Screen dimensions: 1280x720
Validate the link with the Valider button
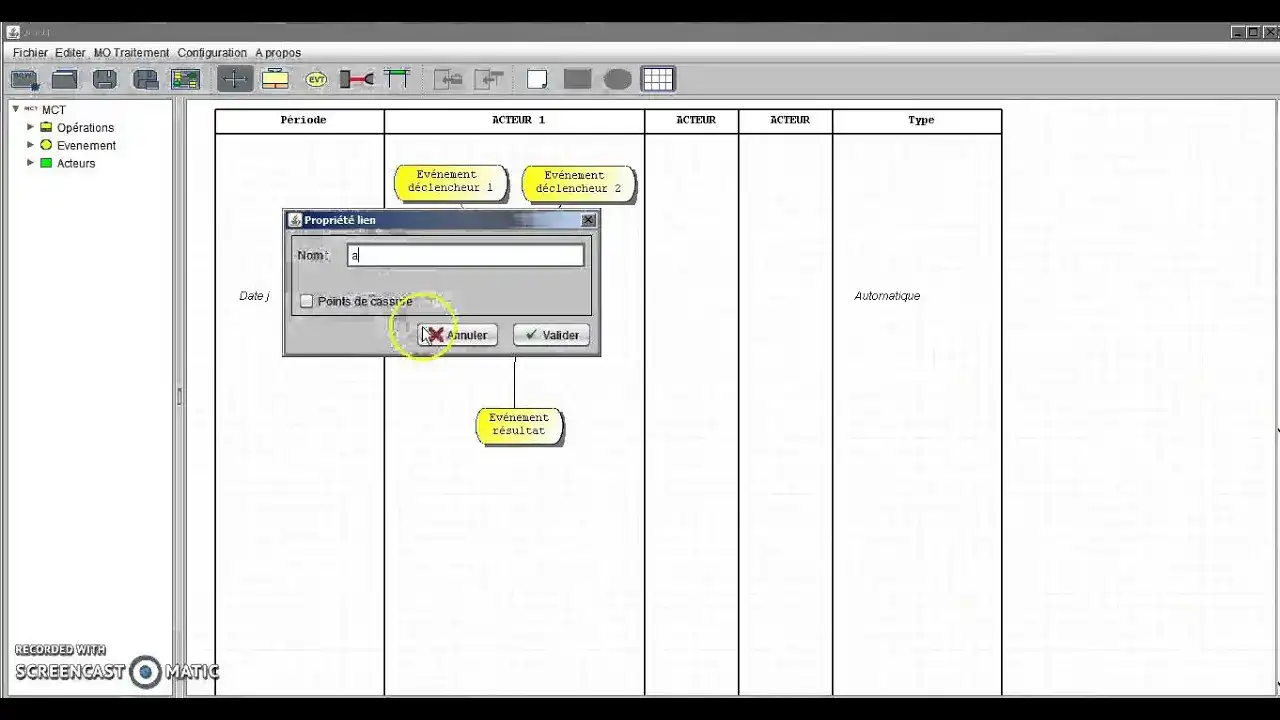(551, 335)
